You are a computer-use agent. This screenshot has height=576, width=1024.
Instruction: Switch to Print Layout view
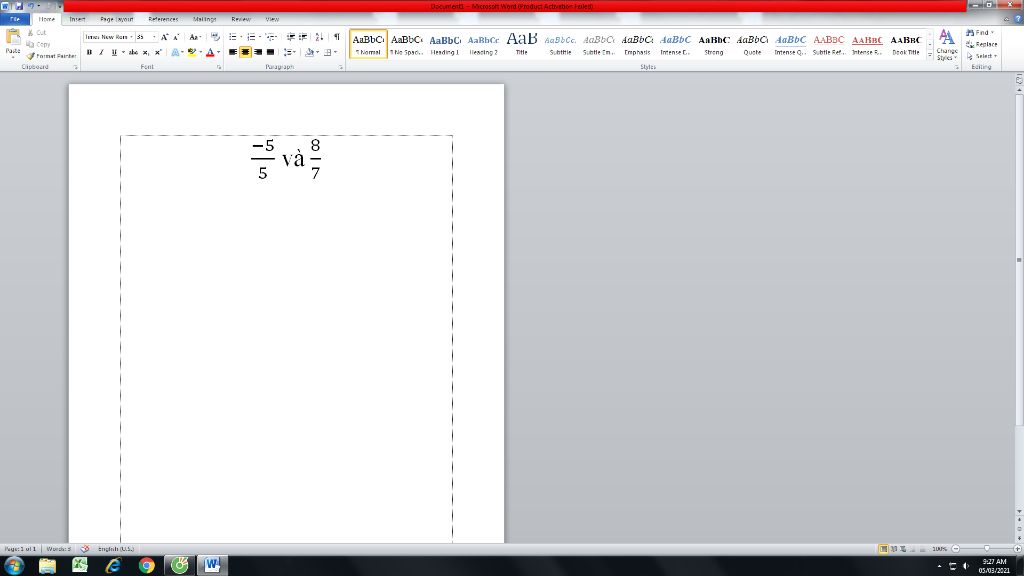coord(883,549)
